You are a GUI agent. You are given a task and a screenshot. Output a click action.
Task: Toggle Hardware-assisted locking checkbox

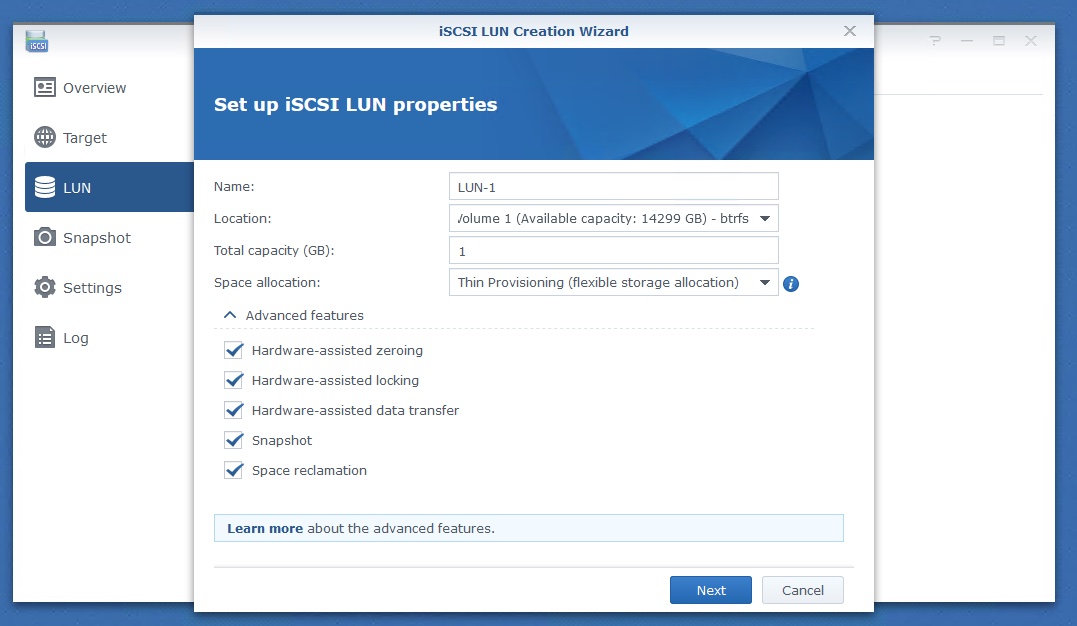[x=234, y=381]
